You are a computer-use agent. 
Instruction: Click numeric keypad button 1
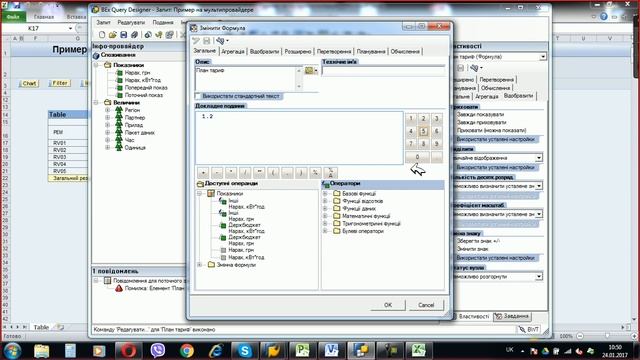point(411,118)
